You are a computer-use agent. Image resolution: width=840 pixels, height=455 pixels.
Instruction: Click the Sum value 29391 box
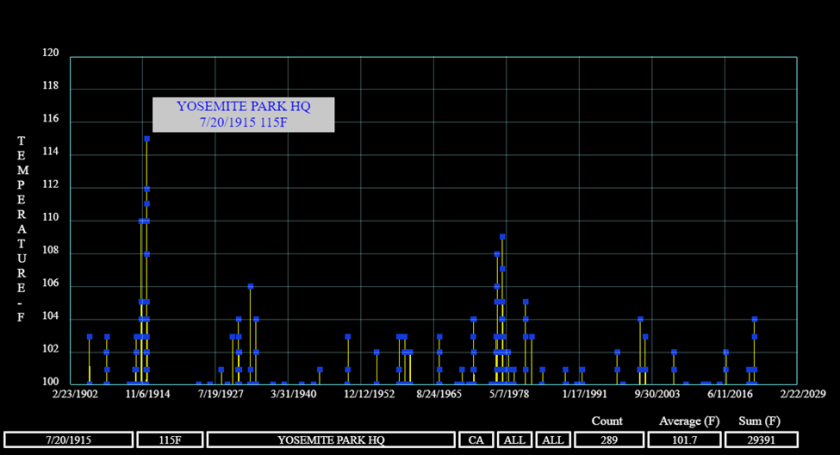(766, 440)
